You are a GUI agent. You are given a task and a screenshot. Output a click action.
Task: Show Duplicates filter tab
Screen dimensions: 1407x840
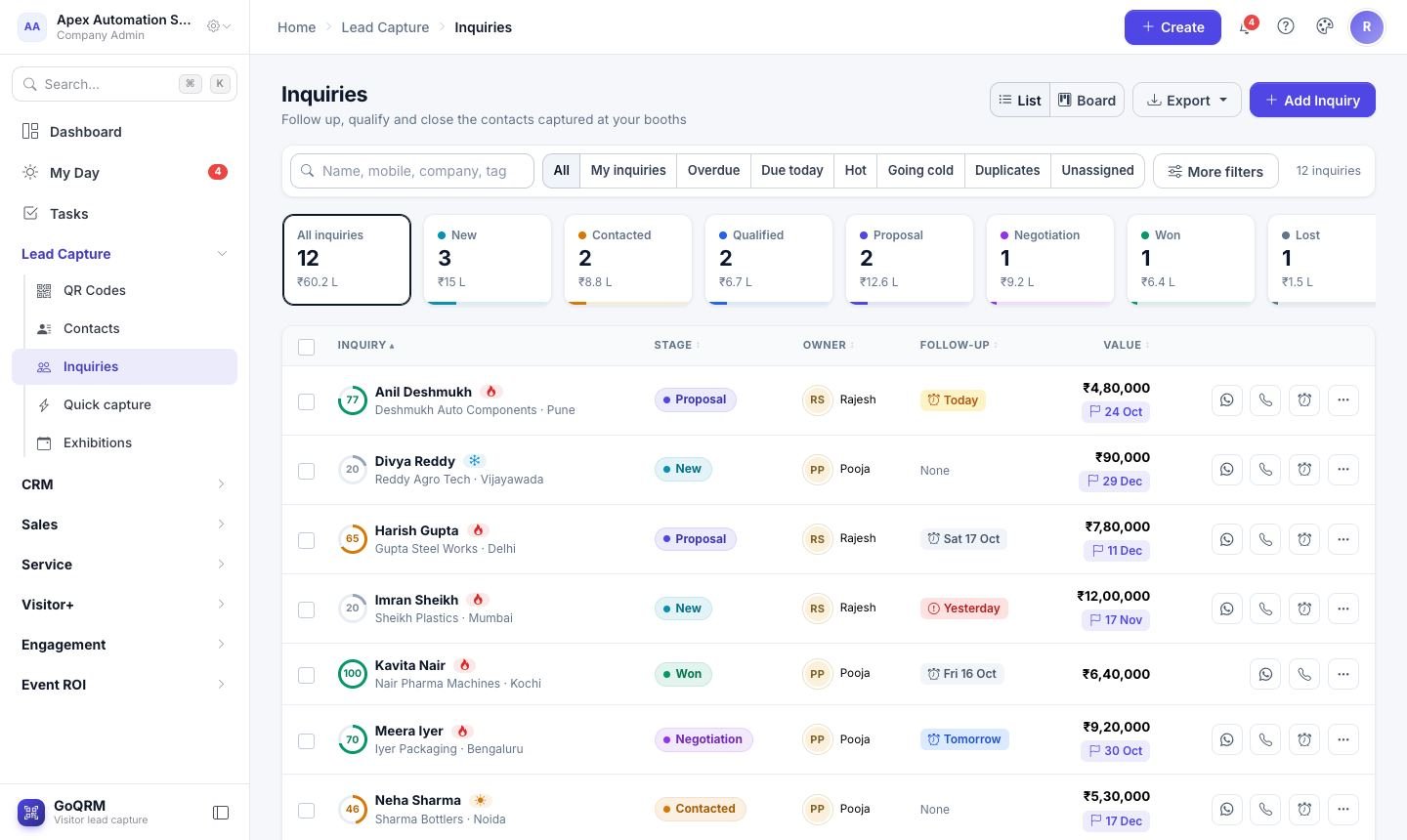pyautogui.click(x=1007, y=170)
